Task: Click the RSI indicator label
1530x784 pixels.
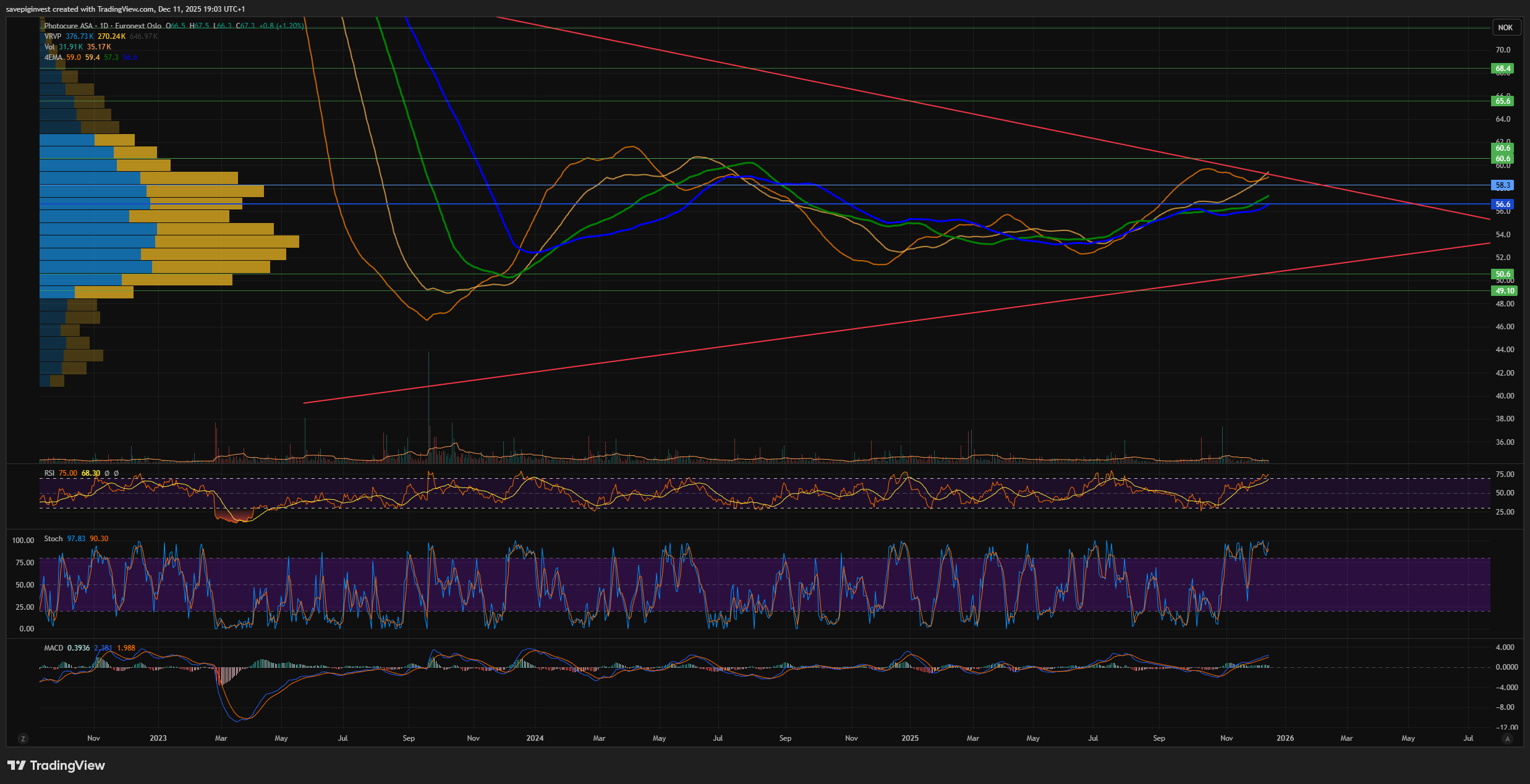Action: 49,473
